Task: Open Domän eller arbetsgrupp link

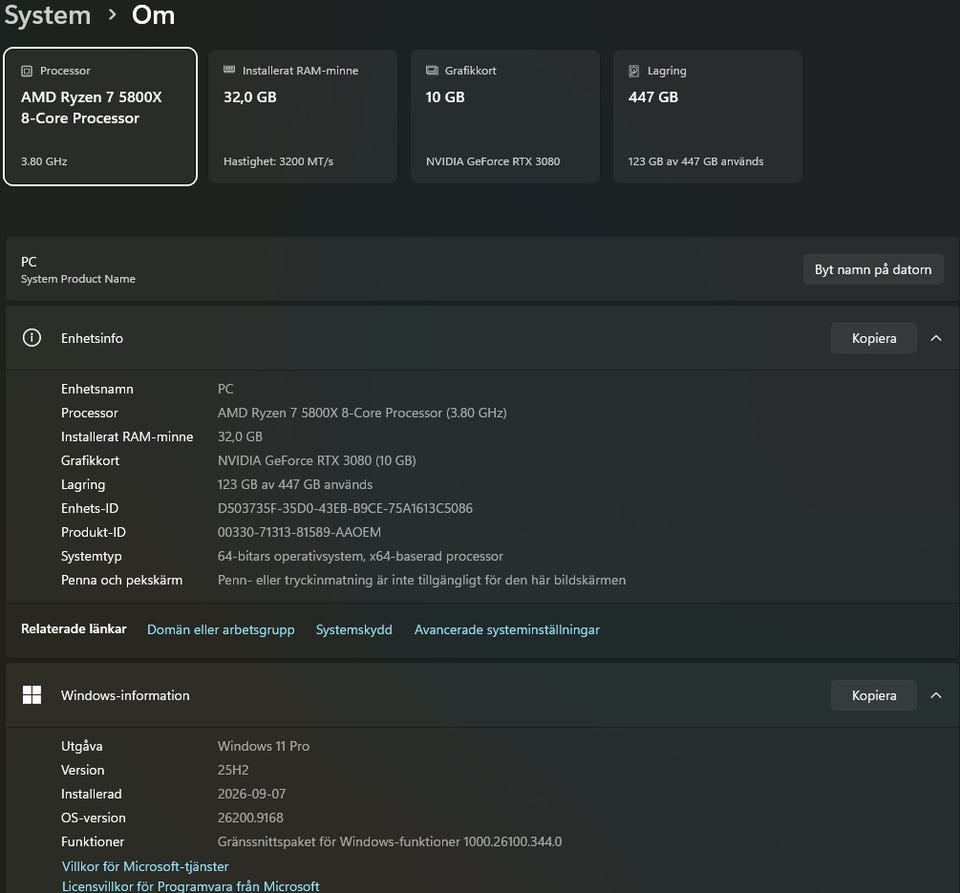Action: [220, 629]
